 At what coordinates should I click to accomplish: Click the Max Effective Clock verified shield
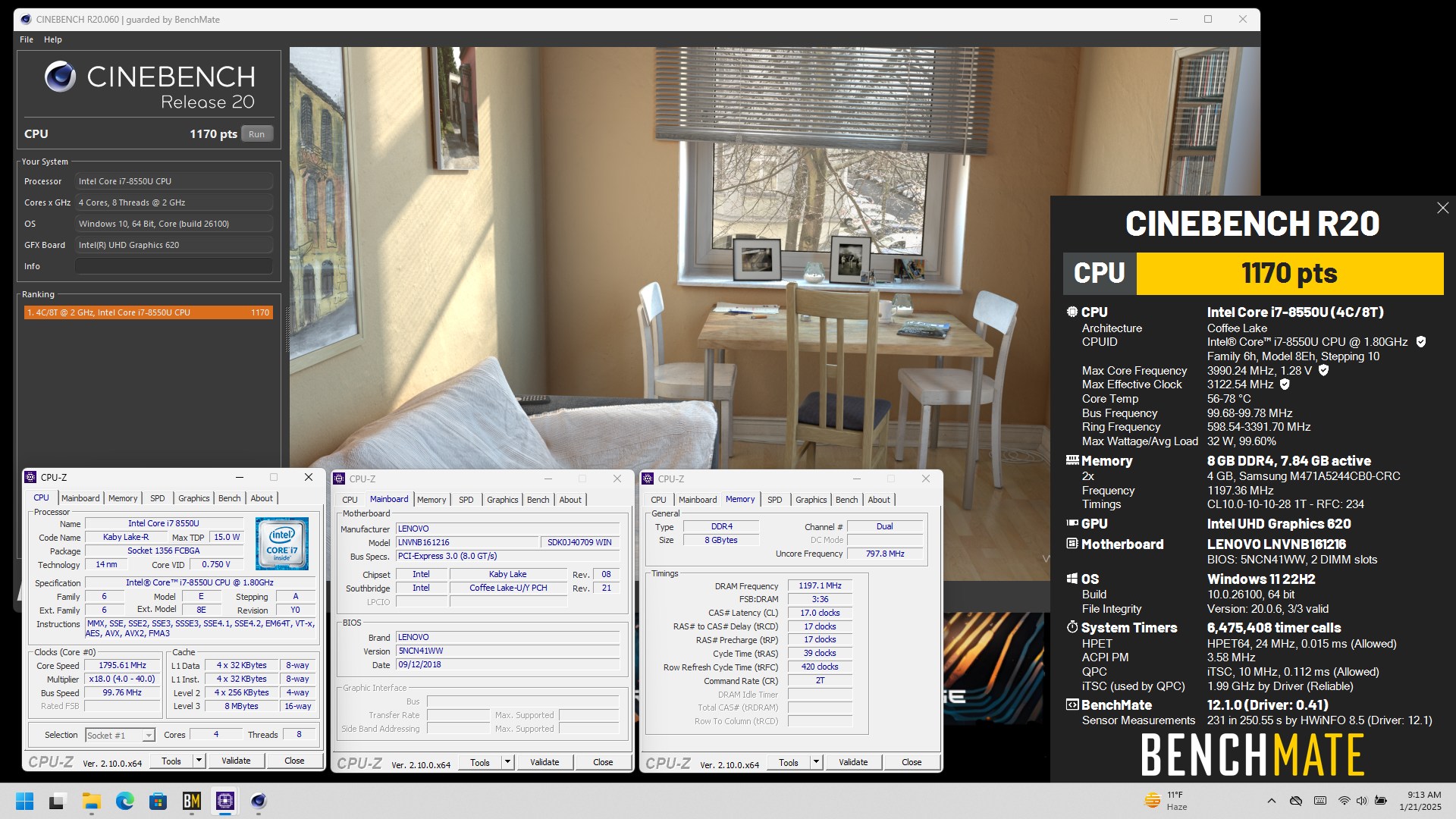1285,384
